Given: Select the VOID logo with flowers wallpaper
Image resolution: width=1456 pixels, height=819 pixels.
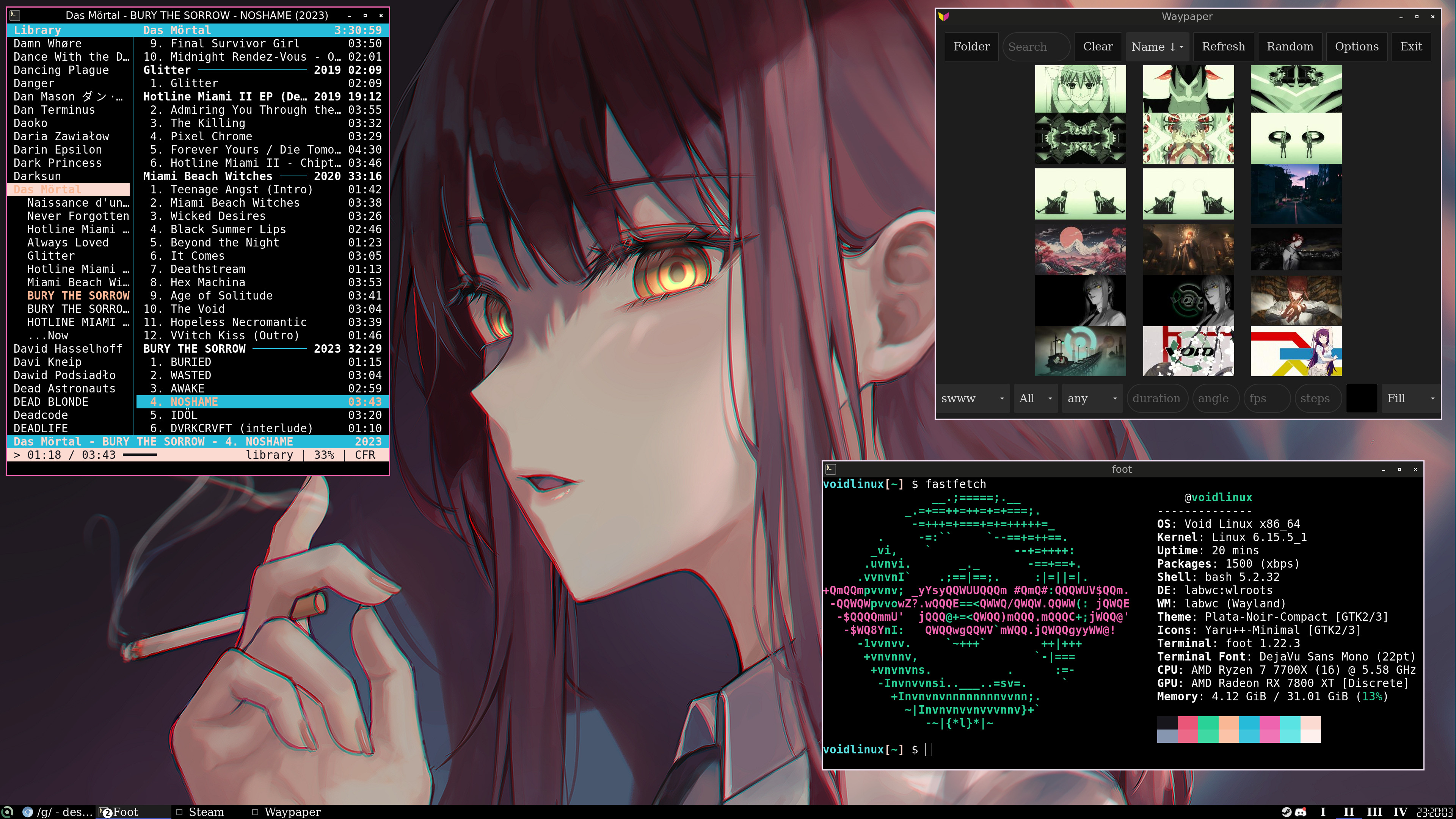Looking at the screenshot, I should [x=1188, y=351].
